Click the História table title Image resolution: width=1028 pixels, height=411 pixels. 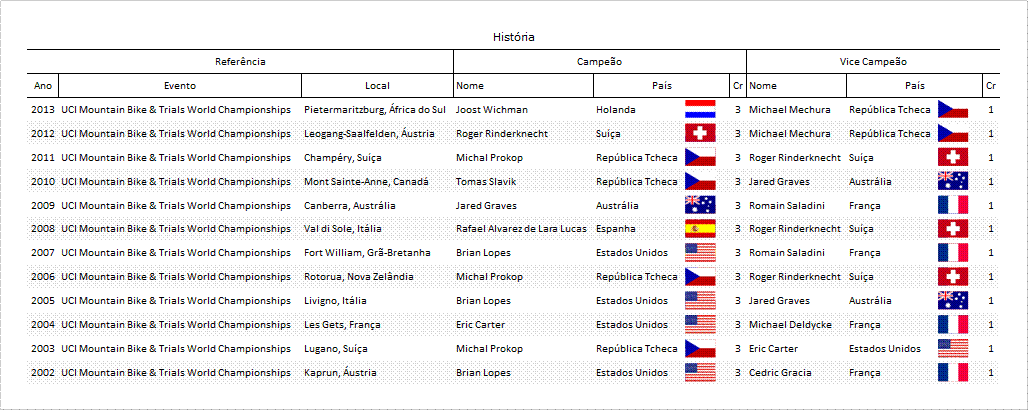click(514, 37)
